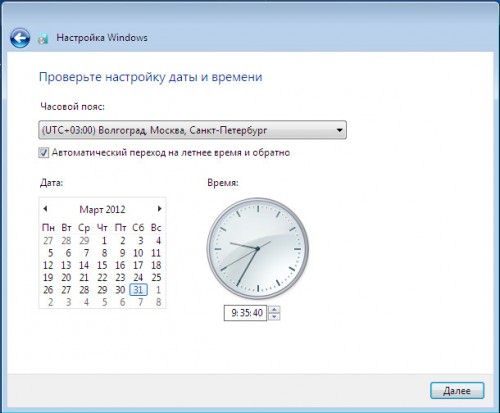Select grayed April 8 date

pos(158,302)
